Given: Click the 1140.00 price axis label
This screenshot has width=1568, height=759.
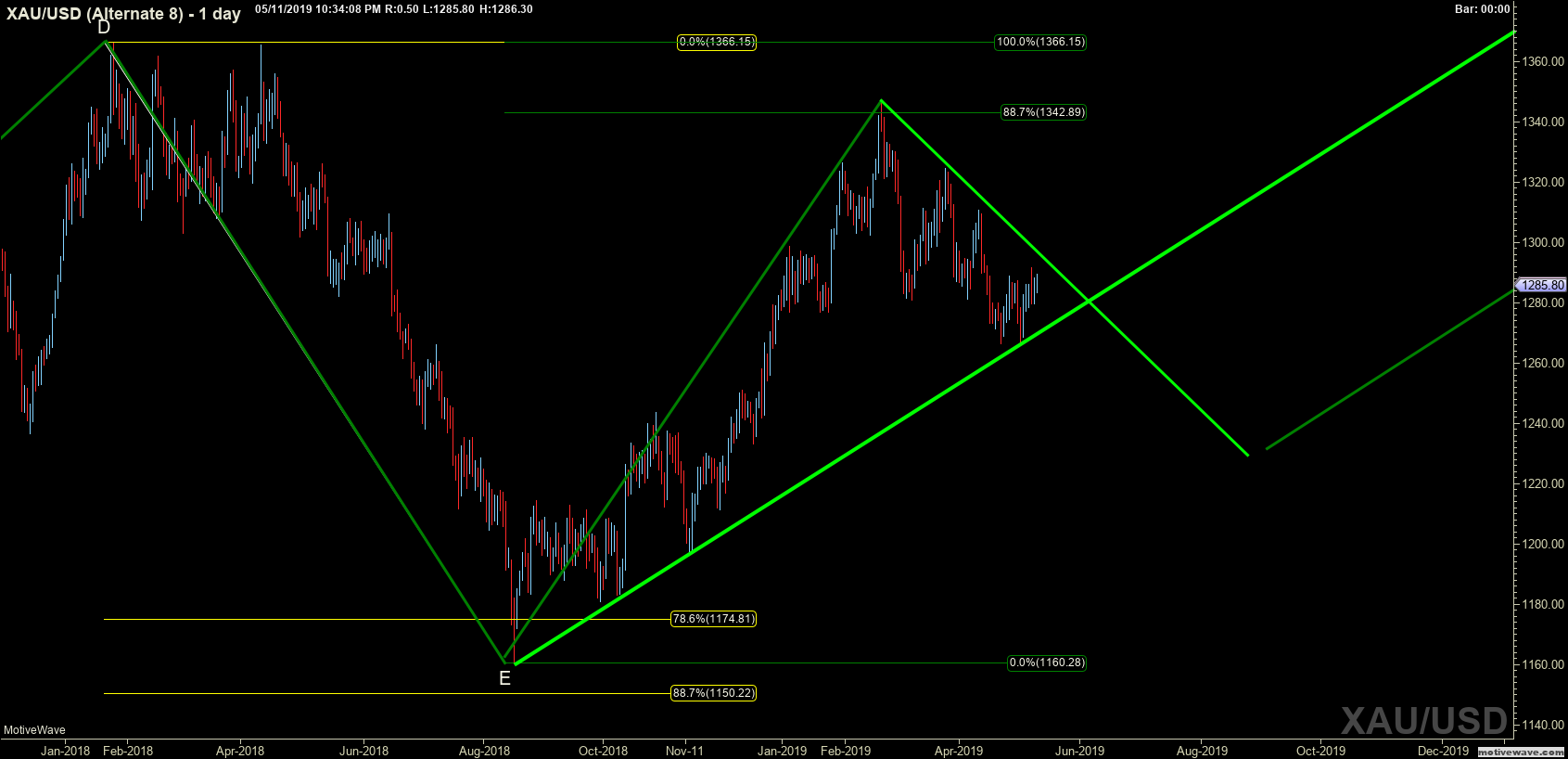Looking at the screenshot, I should pyautogui.click(x=1543, y=725).
